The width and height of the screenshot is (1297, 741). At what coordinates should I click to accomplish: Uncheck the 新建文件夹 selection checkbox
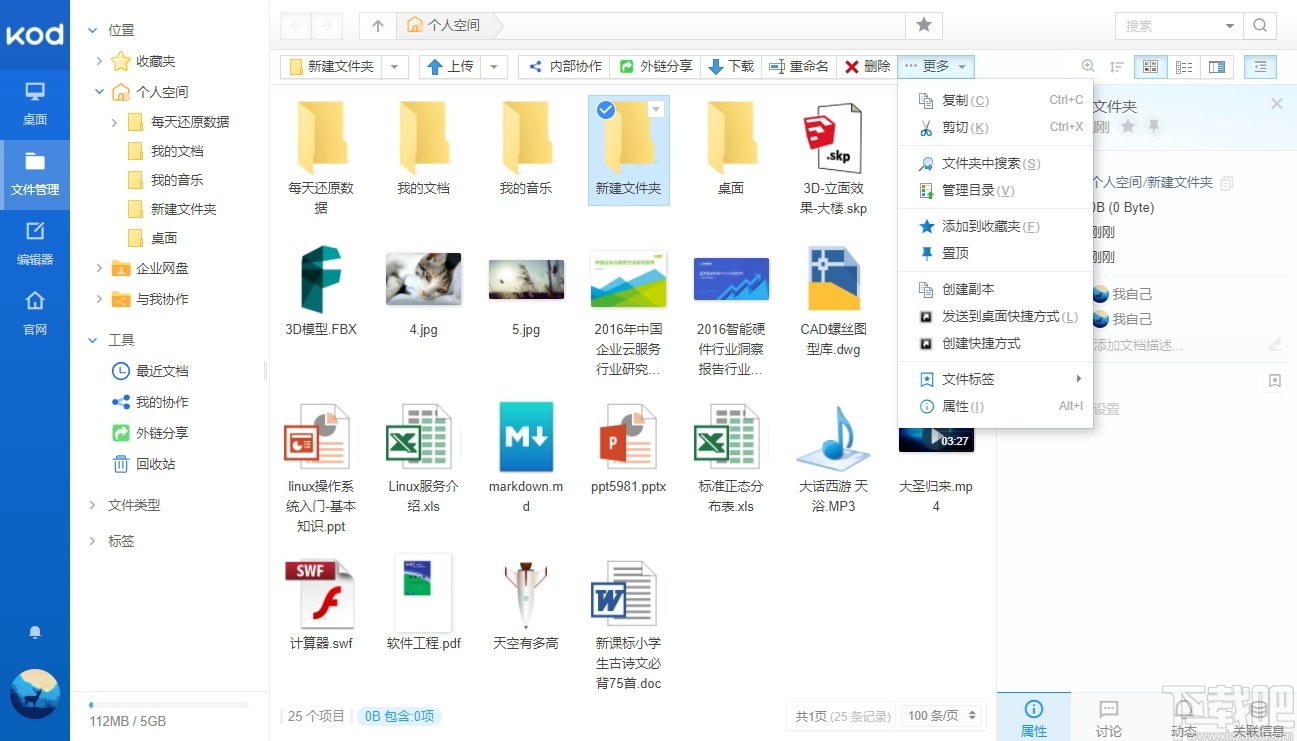[605, 110]
